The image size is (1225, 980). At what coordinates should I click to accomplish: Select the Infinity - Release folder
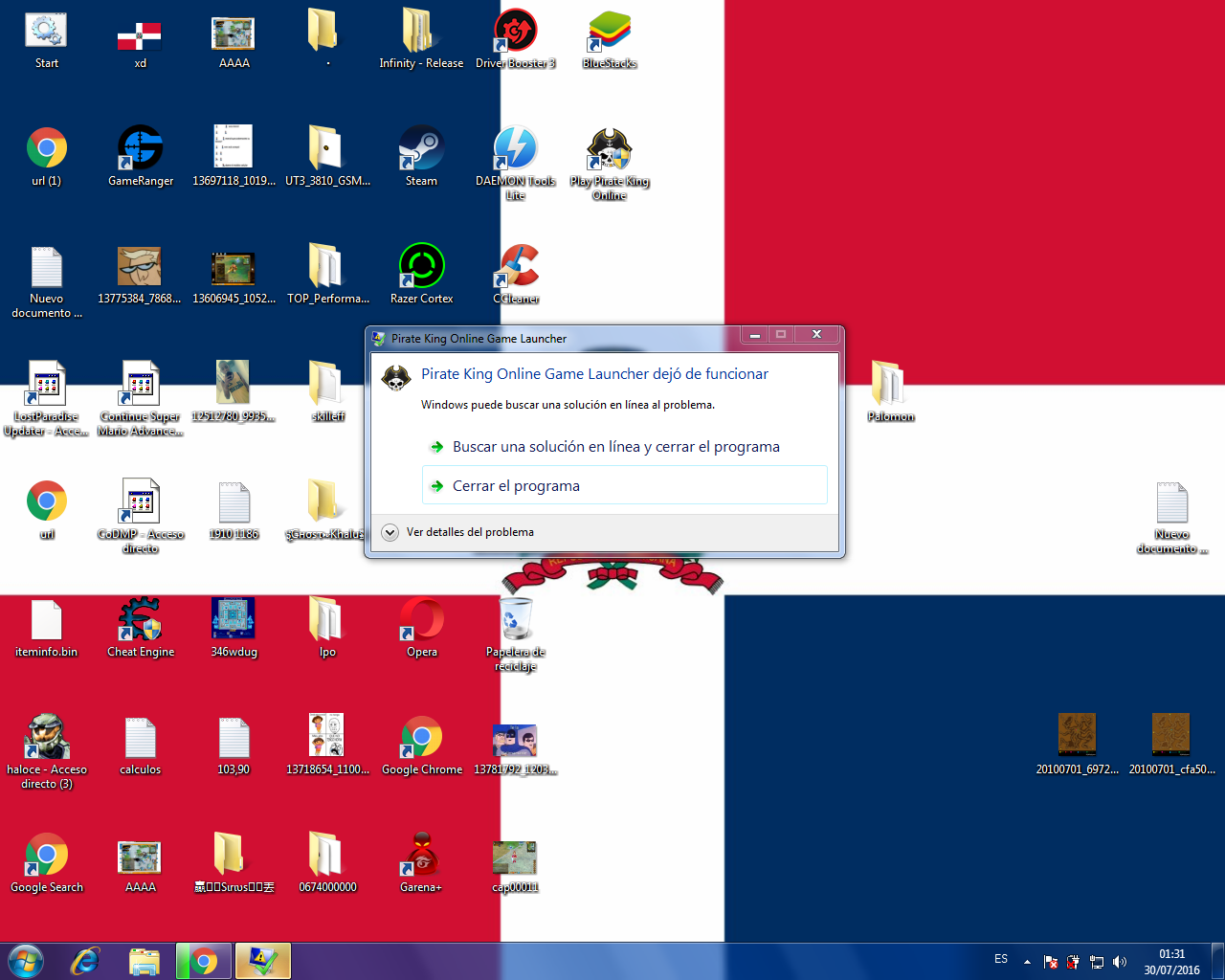click(421, 41)
